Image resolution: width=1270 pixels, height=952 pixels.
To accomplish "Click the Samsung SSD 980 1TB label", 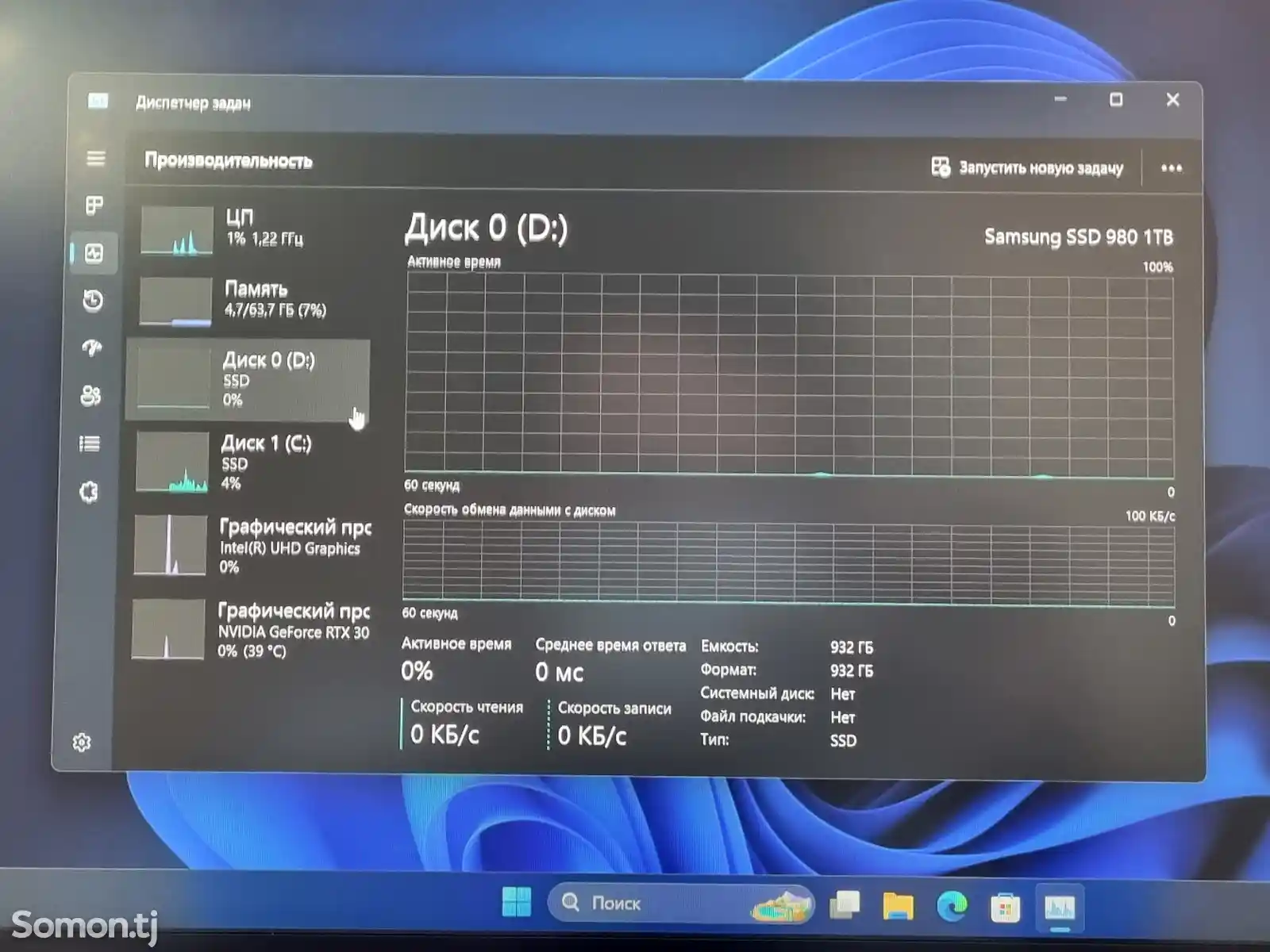I will 1078,236.
